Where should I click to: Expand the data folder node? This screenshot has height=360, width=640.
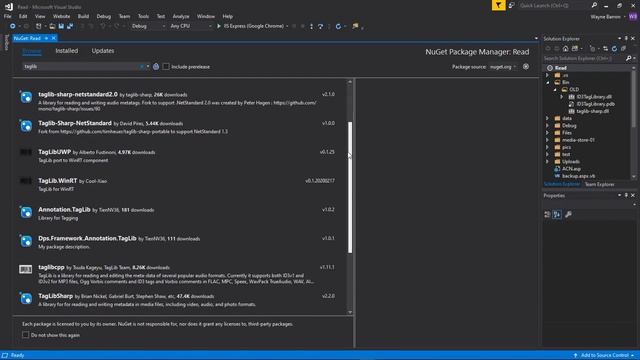[548, 118]
